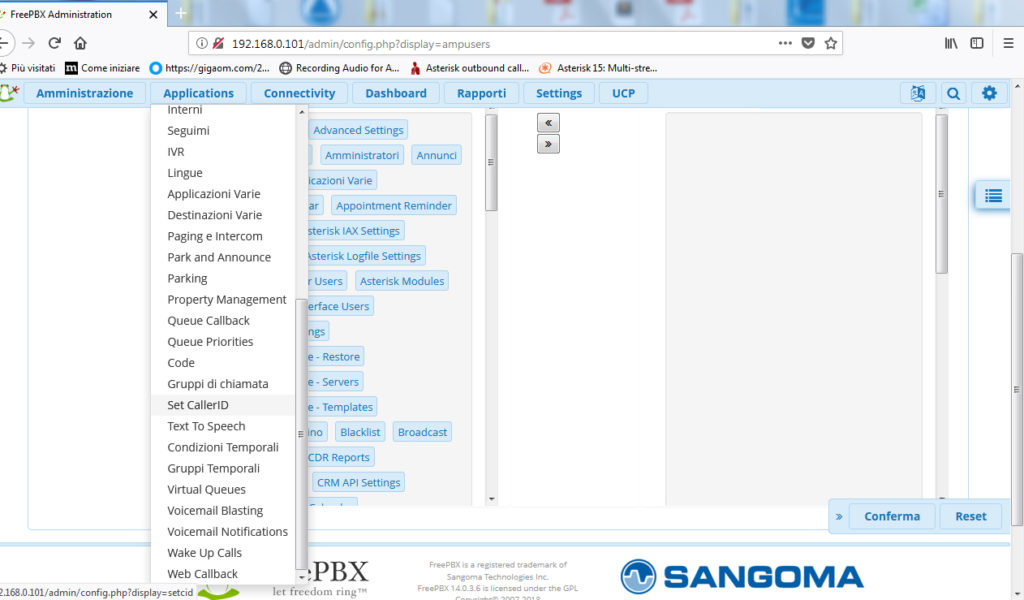Select Applicazioni Varie menu entry
The height and width of the screenshot is (600, 1024).
point(223,194)
